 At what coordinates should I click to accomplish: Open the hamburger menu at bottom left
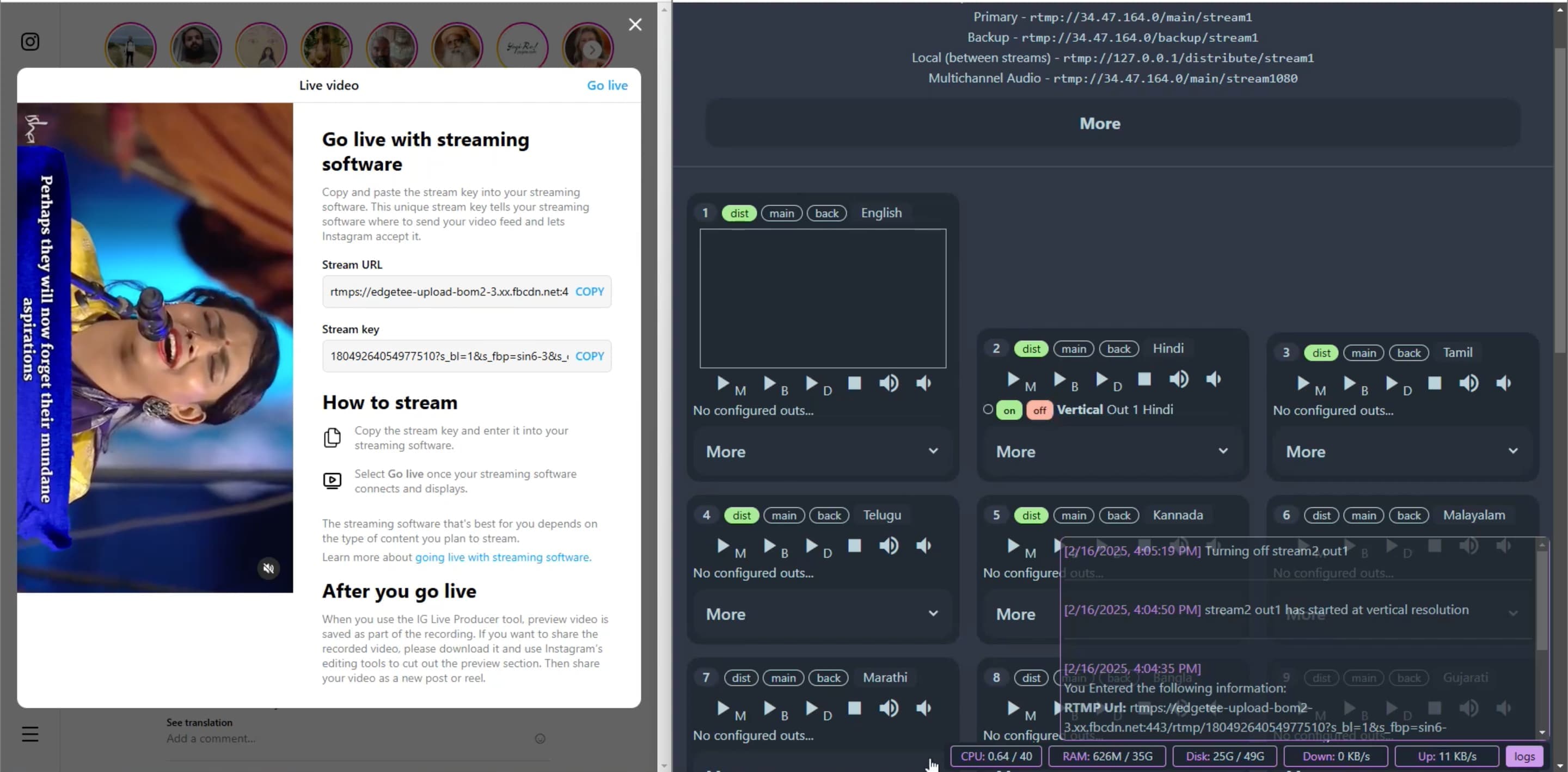click(30, 734)
